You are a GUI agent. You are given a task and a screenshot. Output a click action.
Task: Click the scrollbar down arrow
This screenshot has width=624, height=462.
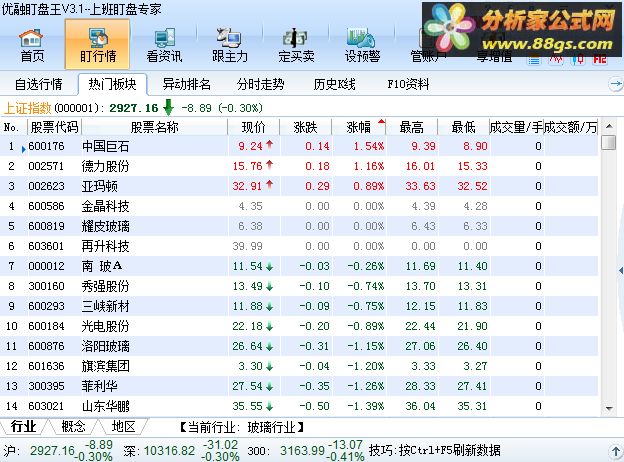coord(609,408)
